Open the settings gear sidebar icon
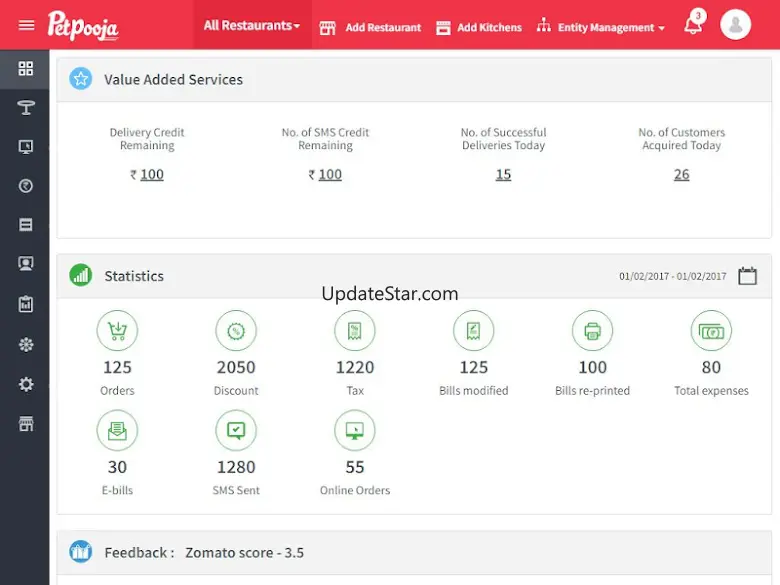Viewport: 780px width, 585px height. coord(25,384)
